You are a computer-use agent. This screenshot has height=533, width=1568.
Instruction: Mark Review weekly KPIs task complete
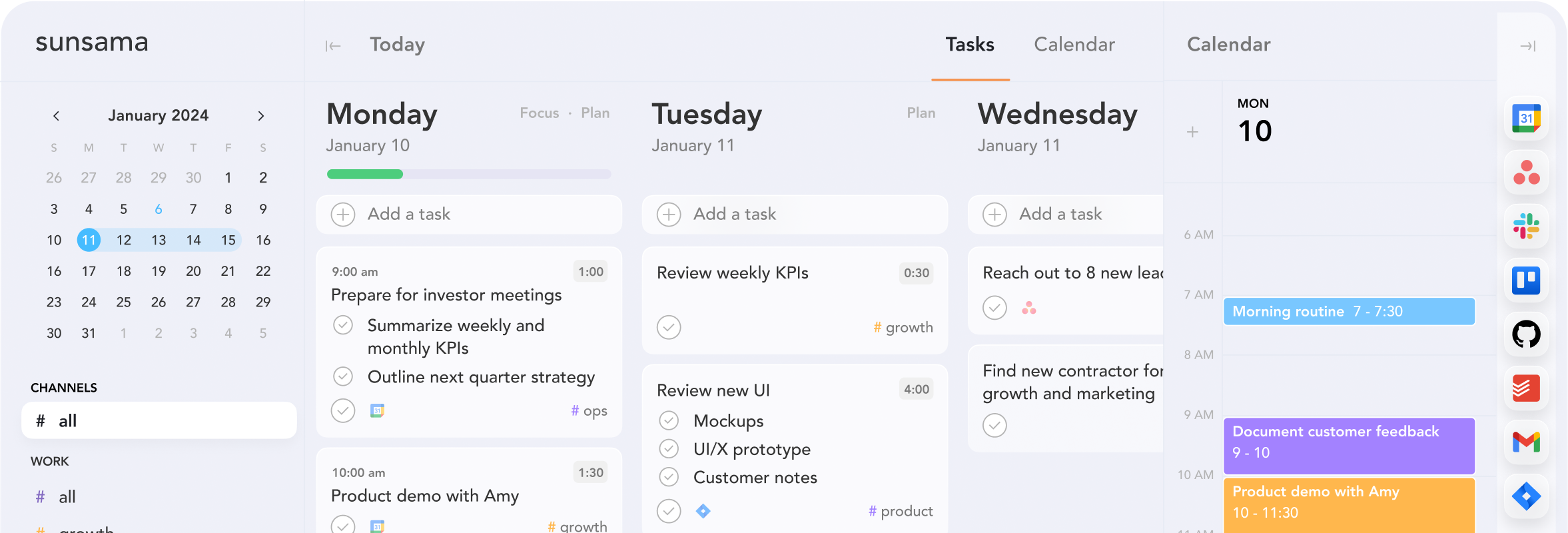click(669, 327)
